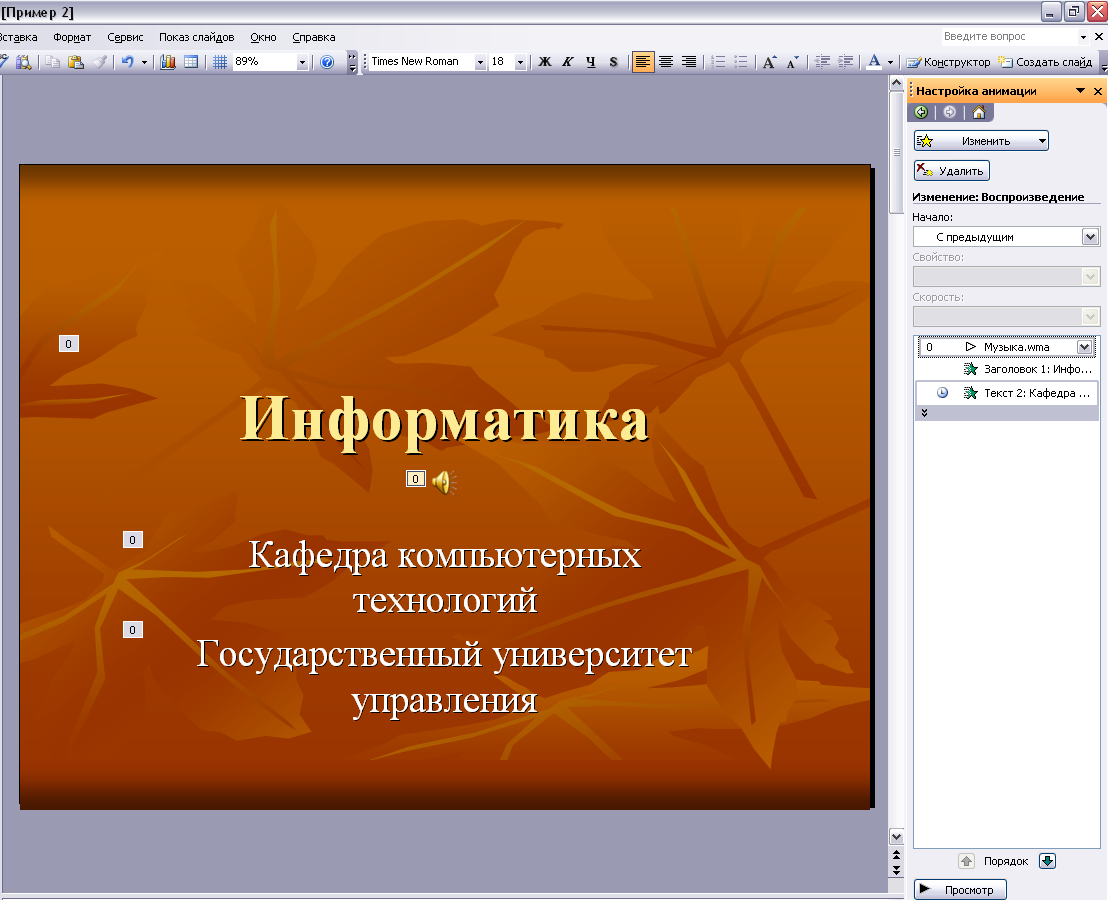Go forward in task pane
This screenshot has width=1108, height=900.
point(950,112)
